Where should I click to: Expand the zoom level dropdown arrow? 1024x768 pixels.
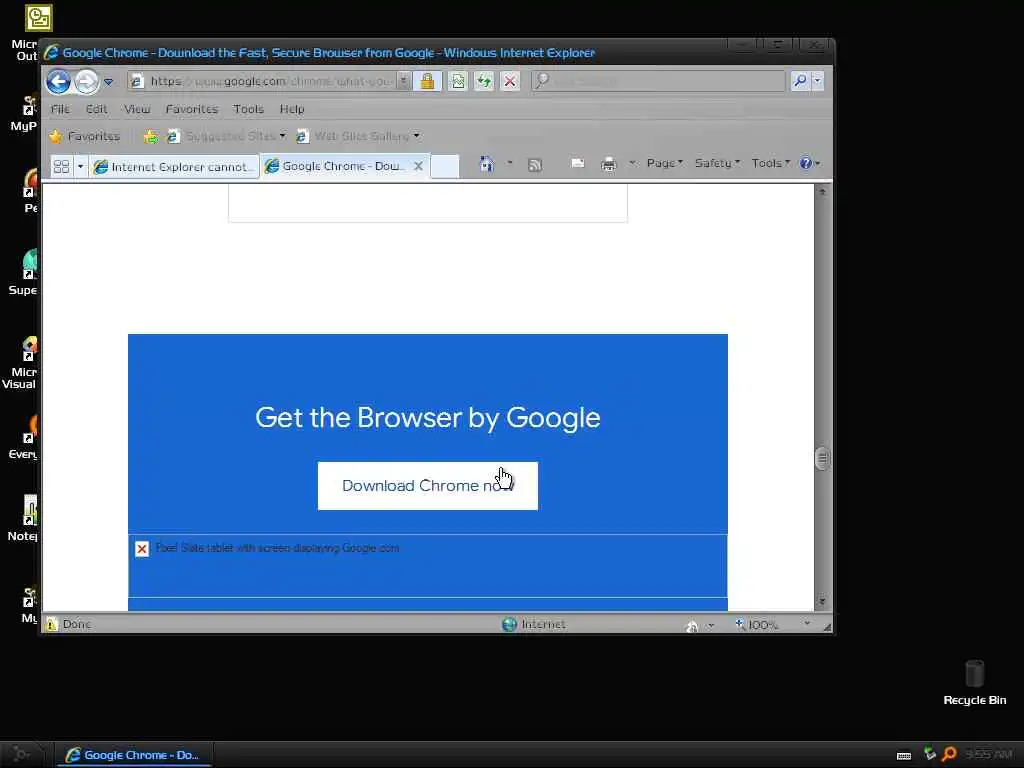click(807, 624)
